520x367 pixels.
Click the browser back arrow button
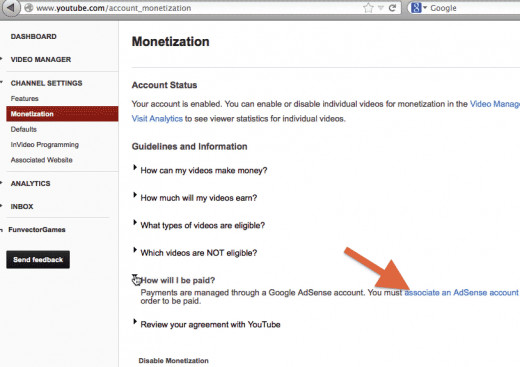pos(11,7)
